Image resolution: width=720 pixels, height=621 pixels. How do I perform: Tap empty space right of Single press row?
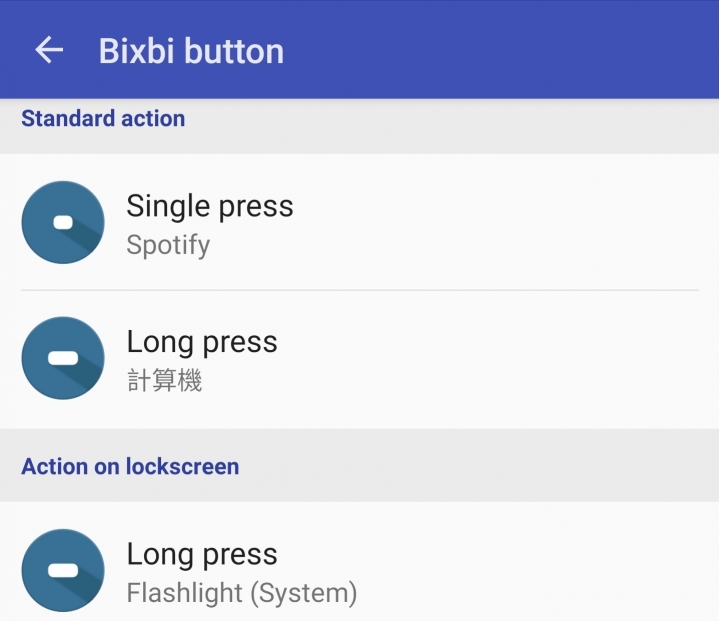tap(505, 222)
